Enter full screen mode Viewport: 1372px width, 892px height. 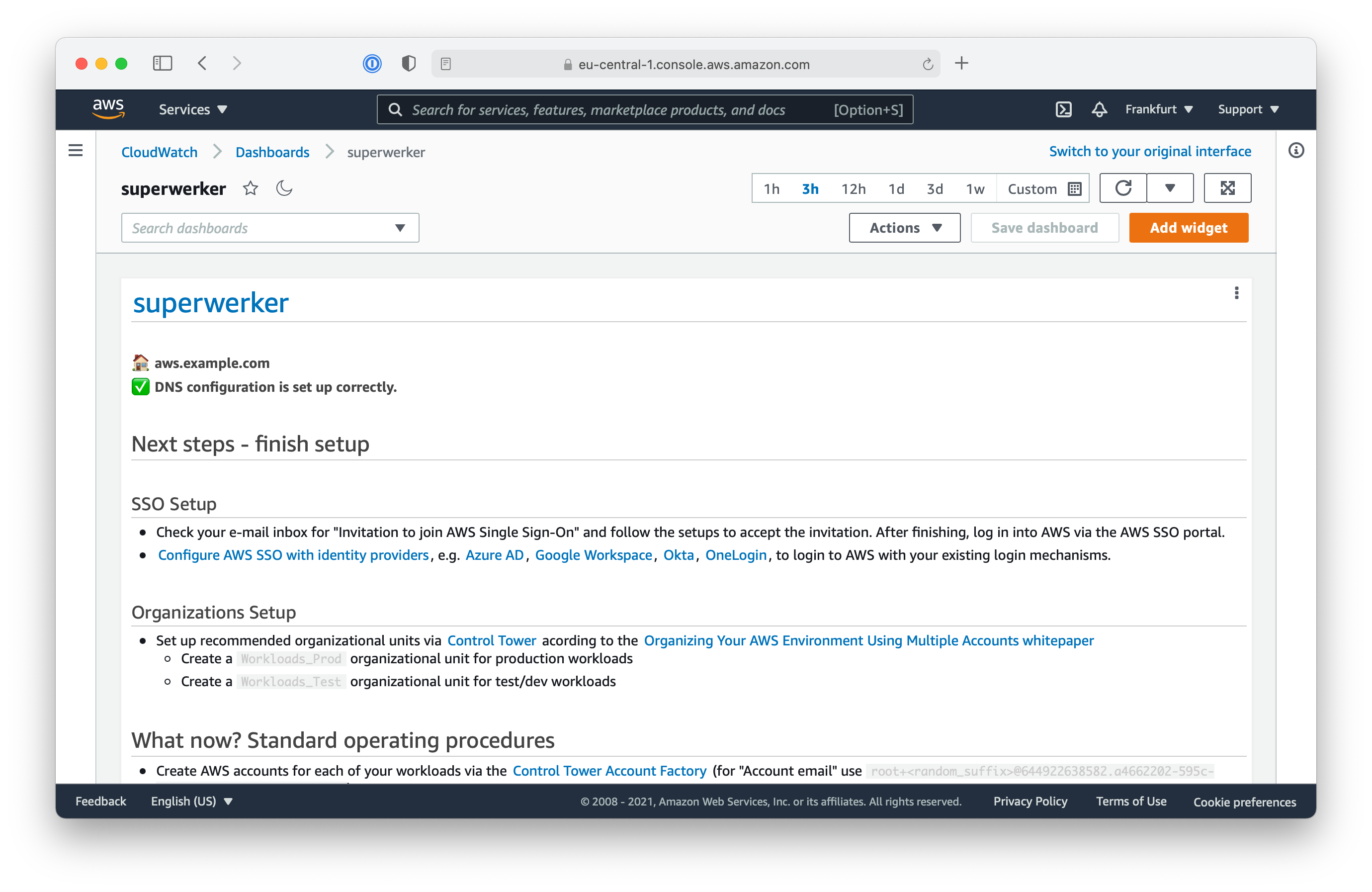(x=1227, y=188)
